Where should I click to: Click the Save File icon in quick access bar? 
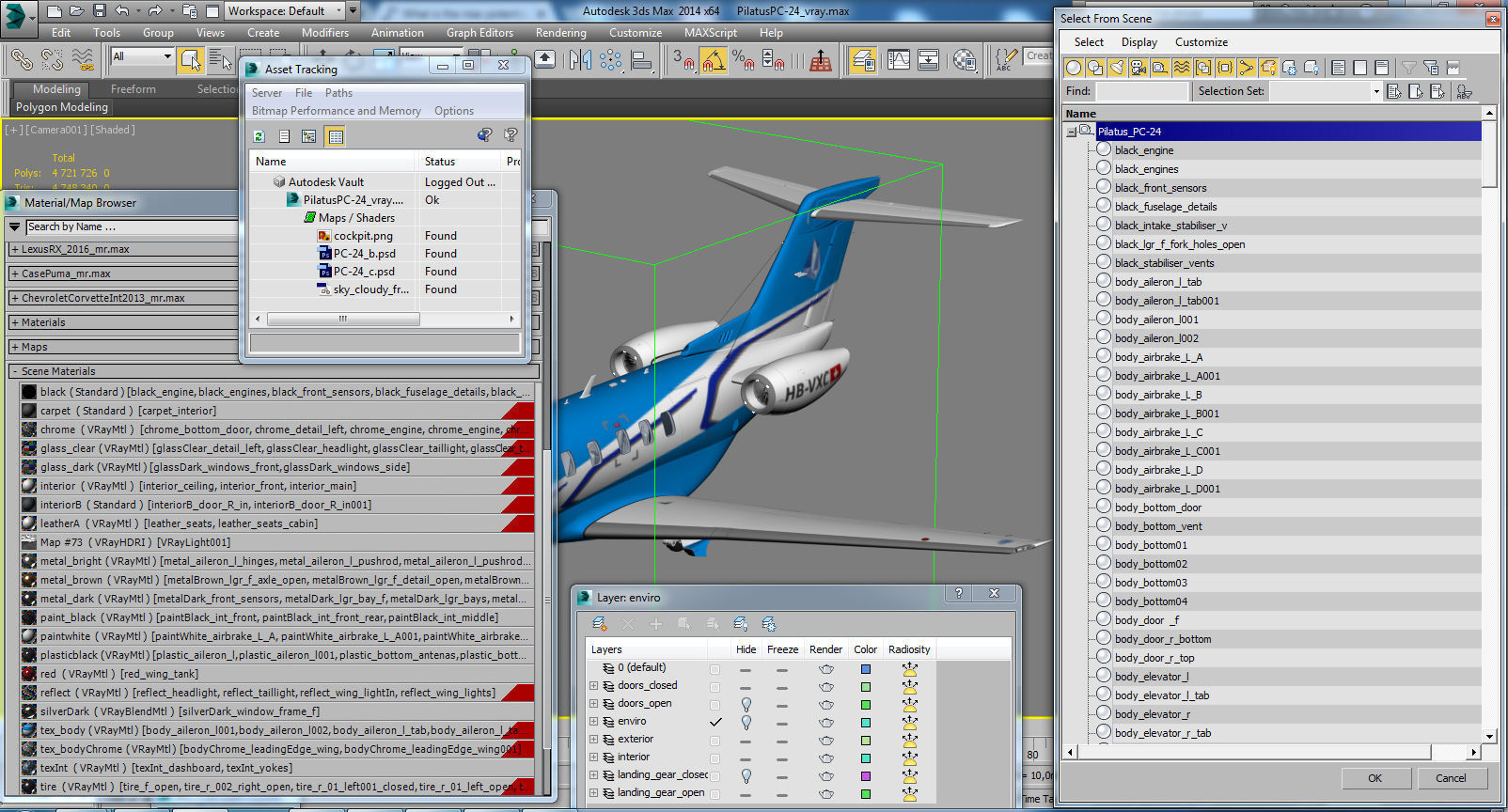click(99, 11)
